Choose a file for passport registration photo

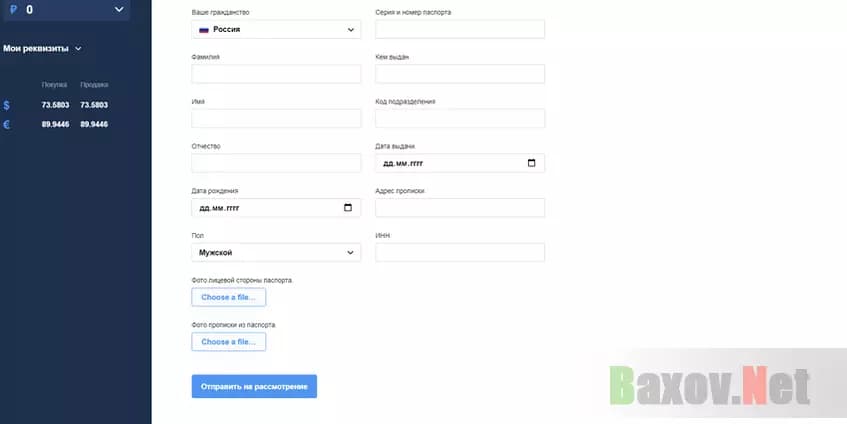[228, 342]
